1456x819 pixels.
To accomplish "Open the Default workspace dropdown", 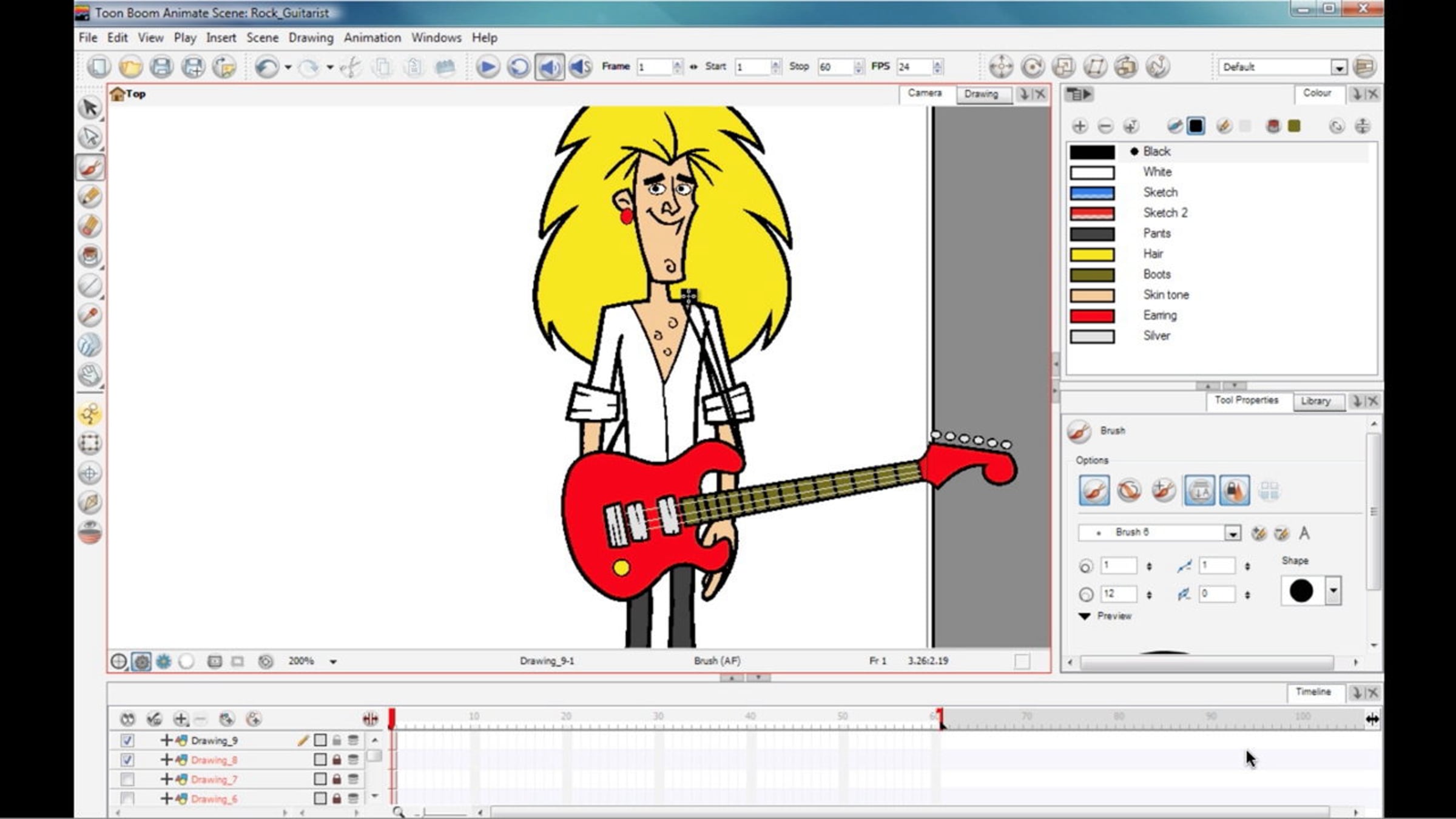I will [x=1338, y=67].
